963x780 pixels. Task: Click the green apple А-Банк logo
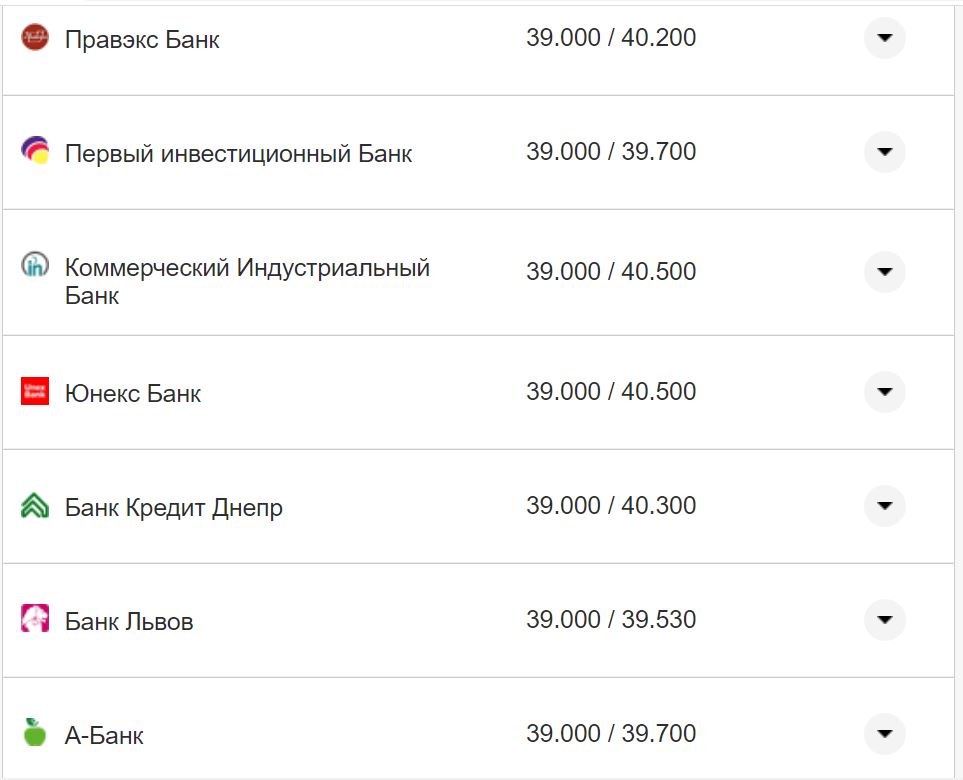34,733
